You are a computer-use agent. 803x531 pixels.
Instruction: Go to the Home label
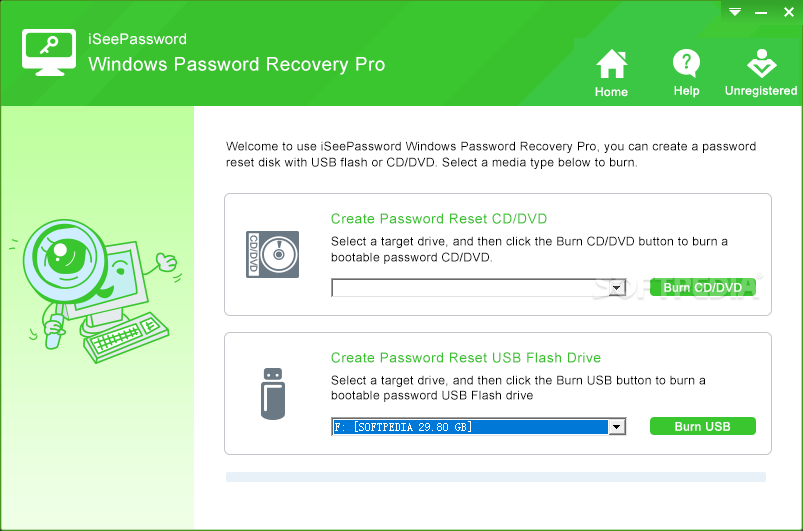(x=611, y=92)
